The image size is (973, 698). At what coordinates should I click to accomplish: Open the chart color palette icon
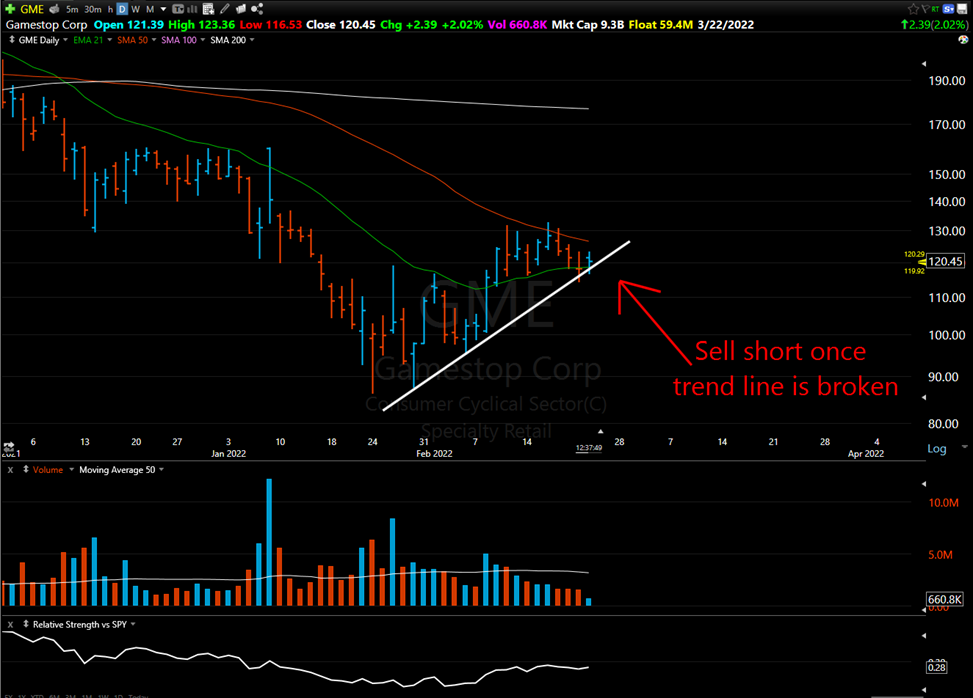point(963,40)
